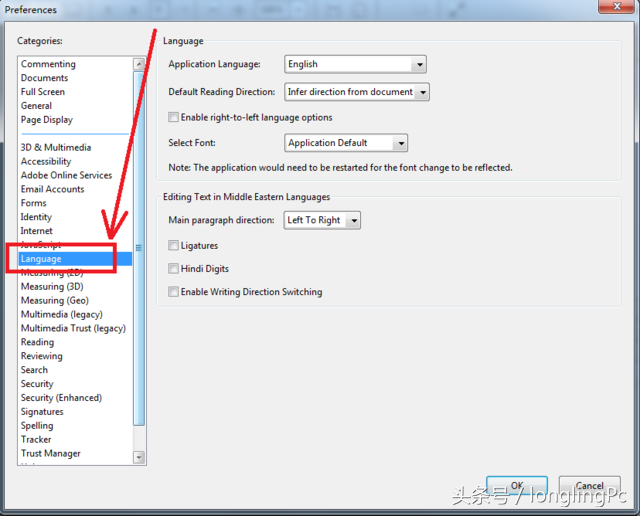
Task: Open the Tracker category
Action: (36, 439)
